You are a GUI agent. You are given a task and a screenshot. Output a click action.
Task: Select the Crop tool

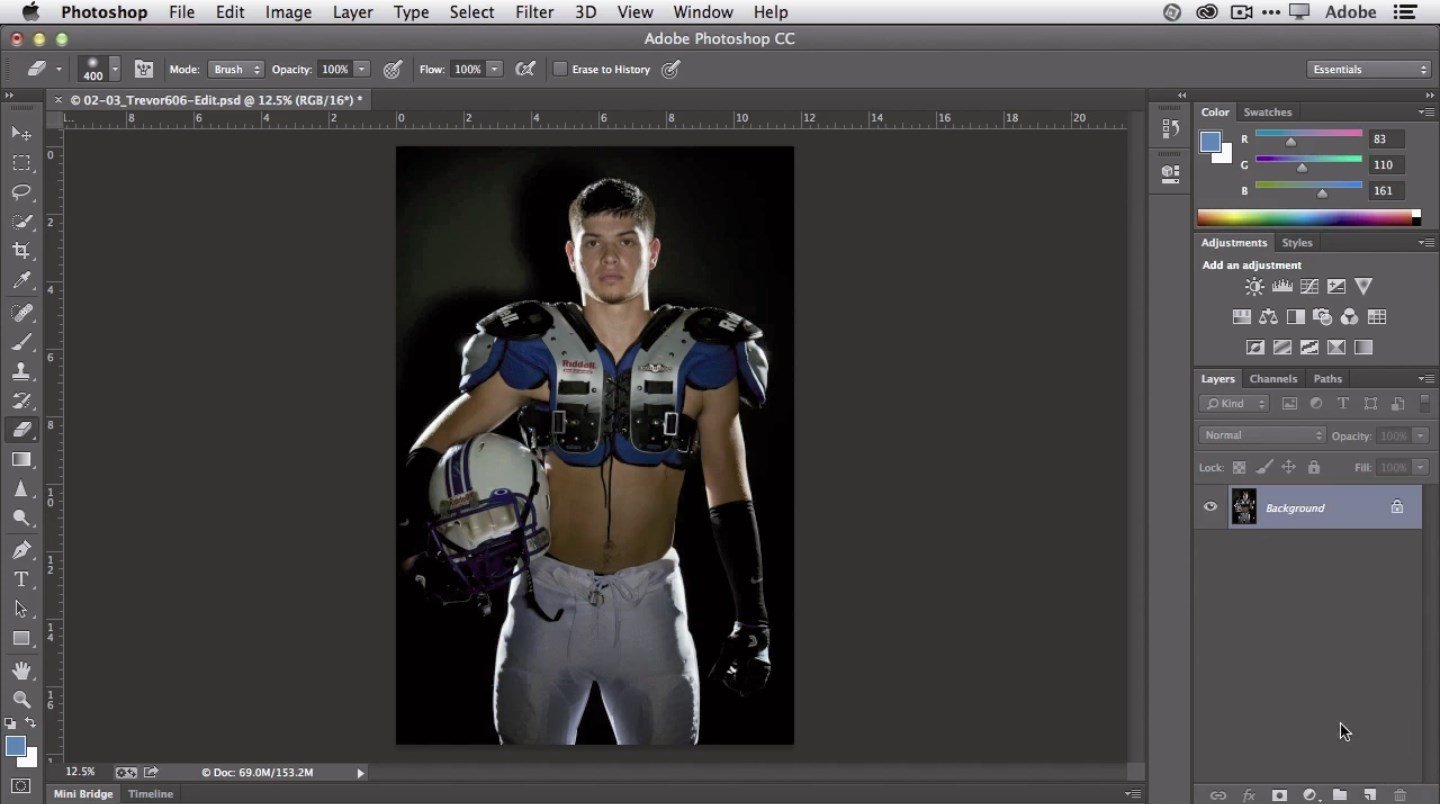point(21,250)
